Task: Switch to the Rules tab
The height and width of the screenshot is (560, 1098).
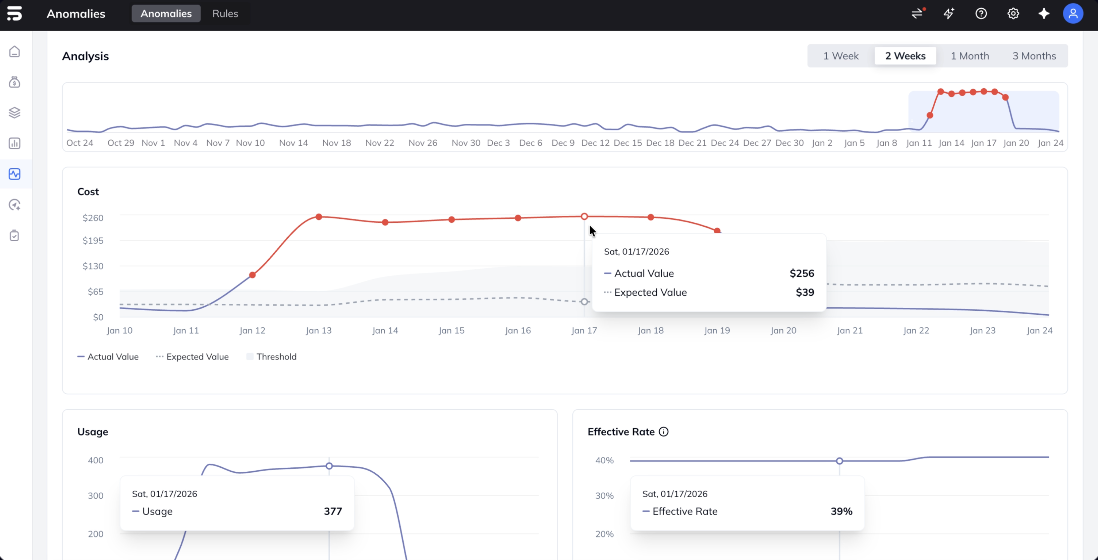Action: point(225,14)
